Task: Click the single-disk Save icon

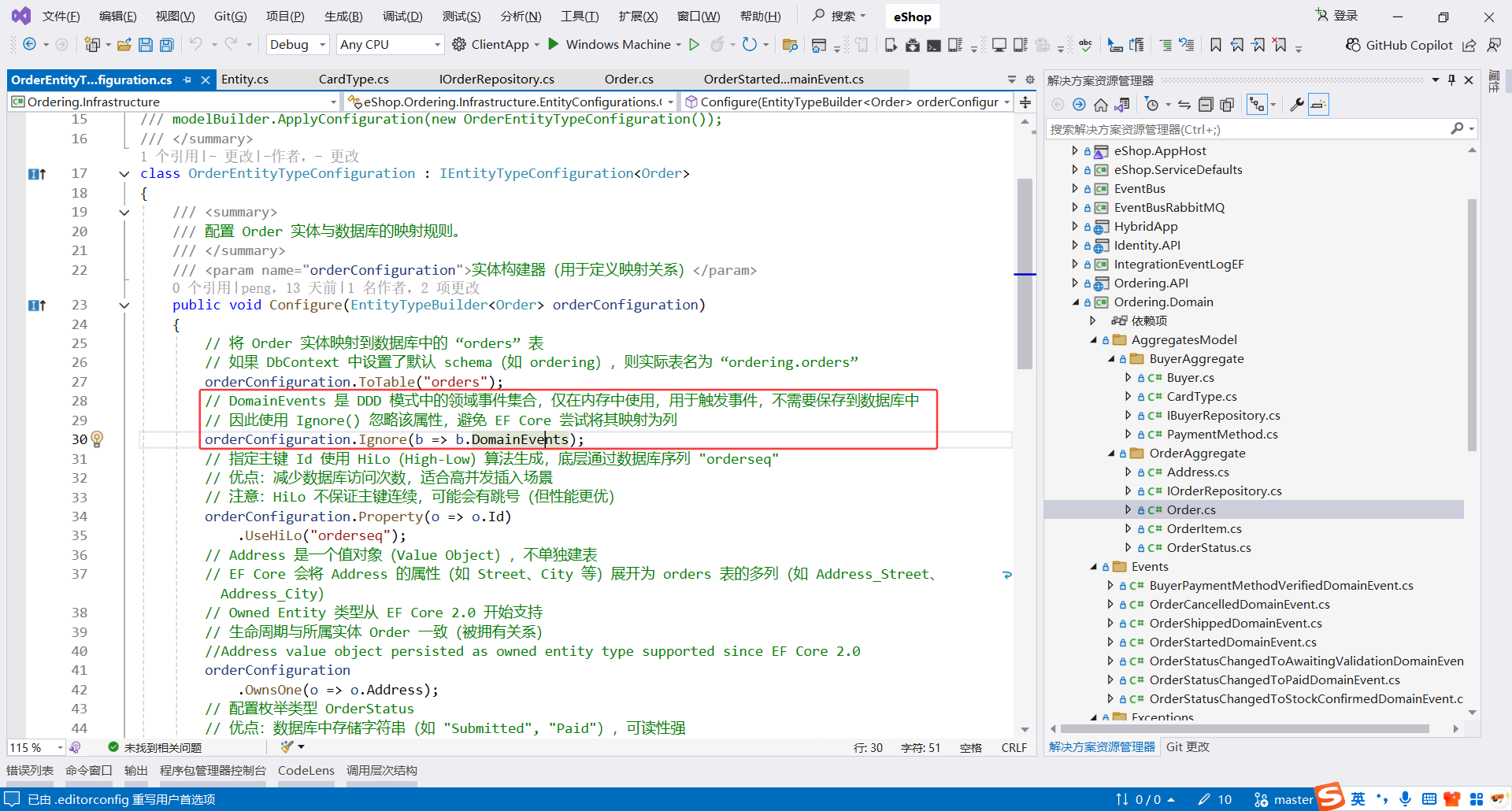Action: pyautogui.click(x=146, y=45)
